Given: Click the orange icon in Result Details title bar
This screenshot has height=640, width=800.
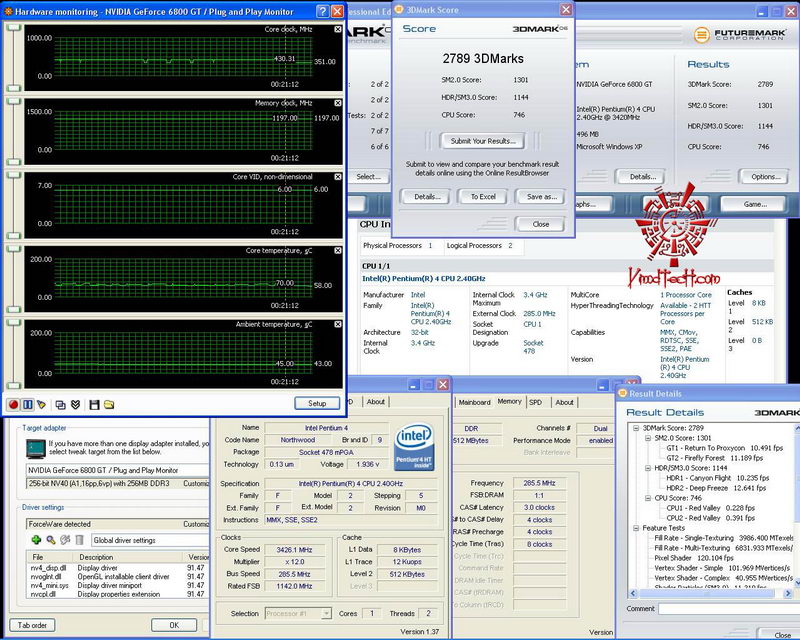Looking at the screenshot, I should (622, 393).
